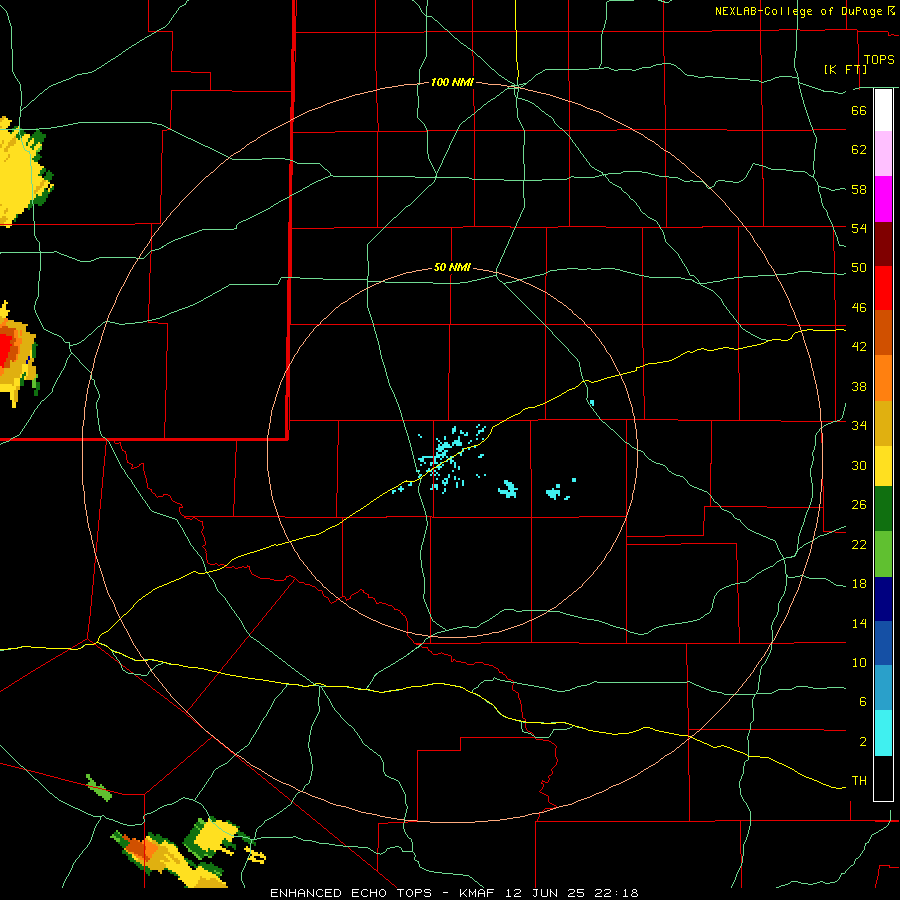This screenshot has height=900, width=900.
Task: Click the "22" legend value
Action: [x=859, y=544]
